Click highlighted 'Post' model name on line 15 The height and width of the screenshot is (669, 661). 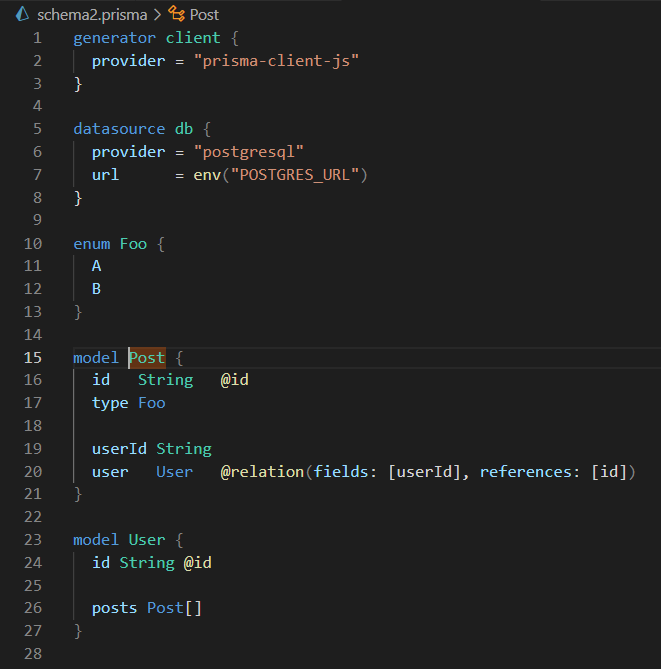147,358
